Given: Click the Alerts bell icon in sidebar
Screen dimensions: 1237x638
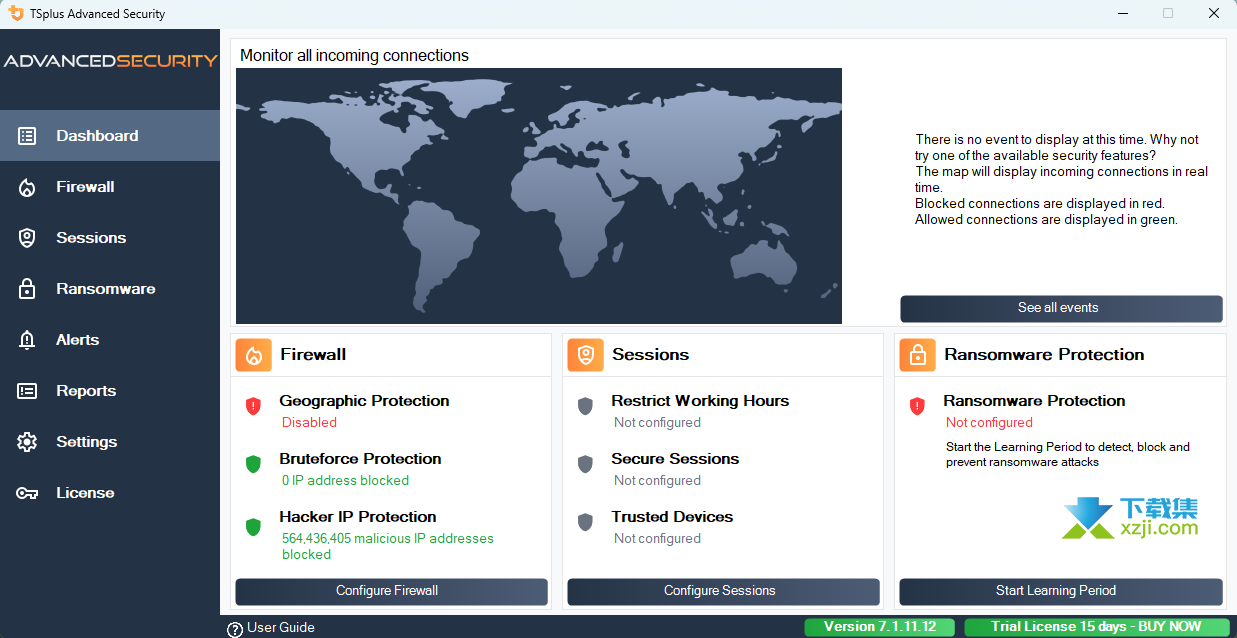Looking at the screenshot, I should pyautogui.click(x=27, y=340).
